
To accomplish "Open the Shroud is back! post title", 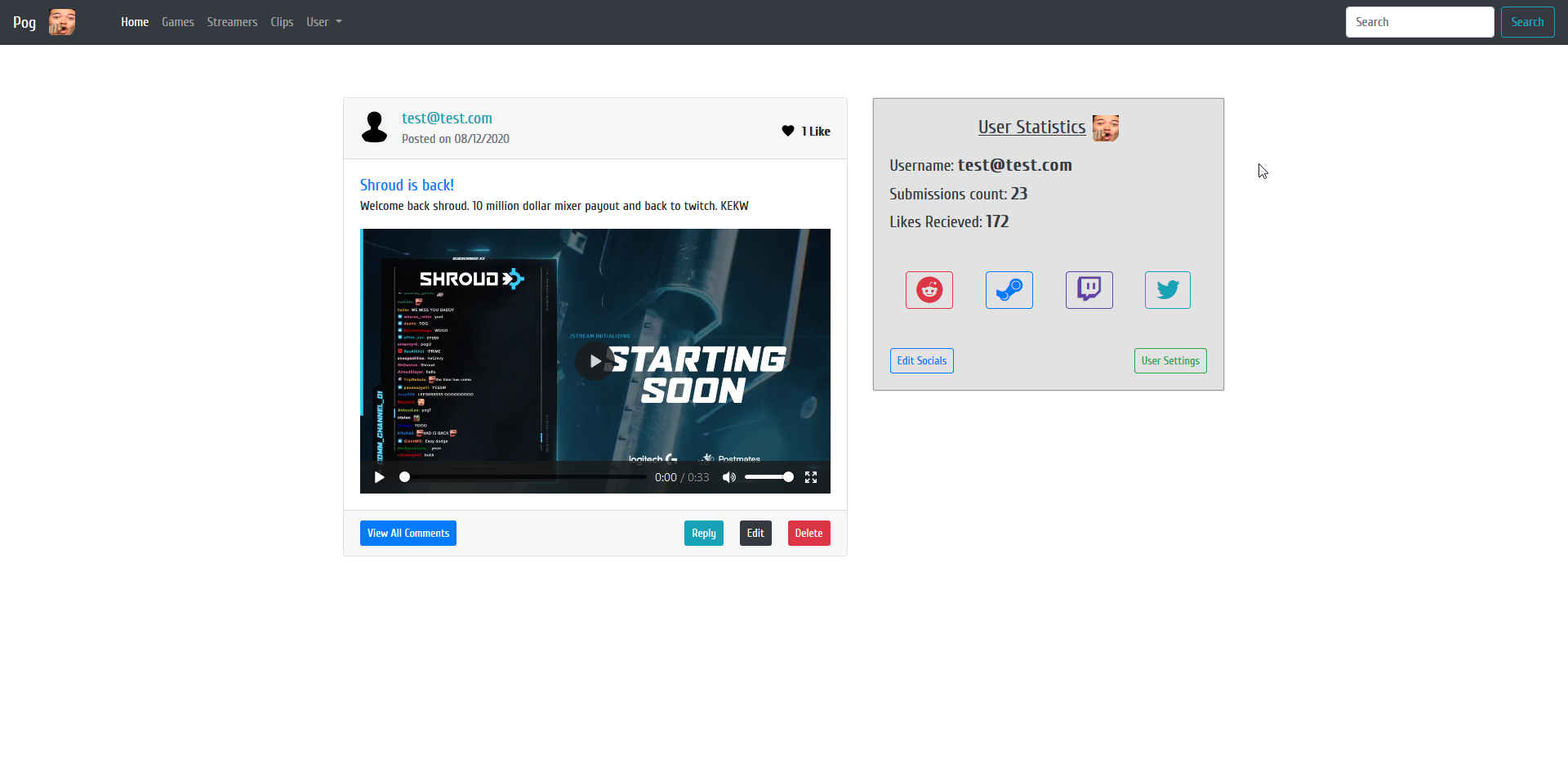I will point(407,185).
